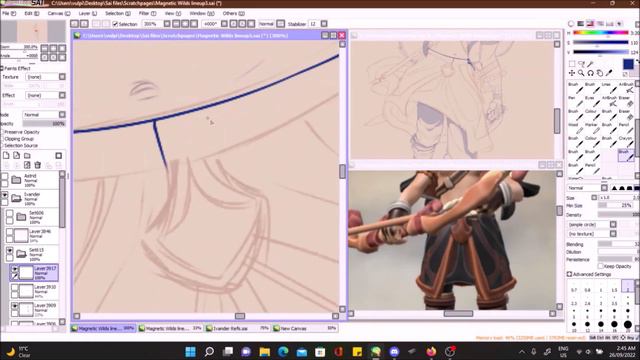Select the Color picker eyedropper tool
The image size is (640, 360).
click(609, 73)
